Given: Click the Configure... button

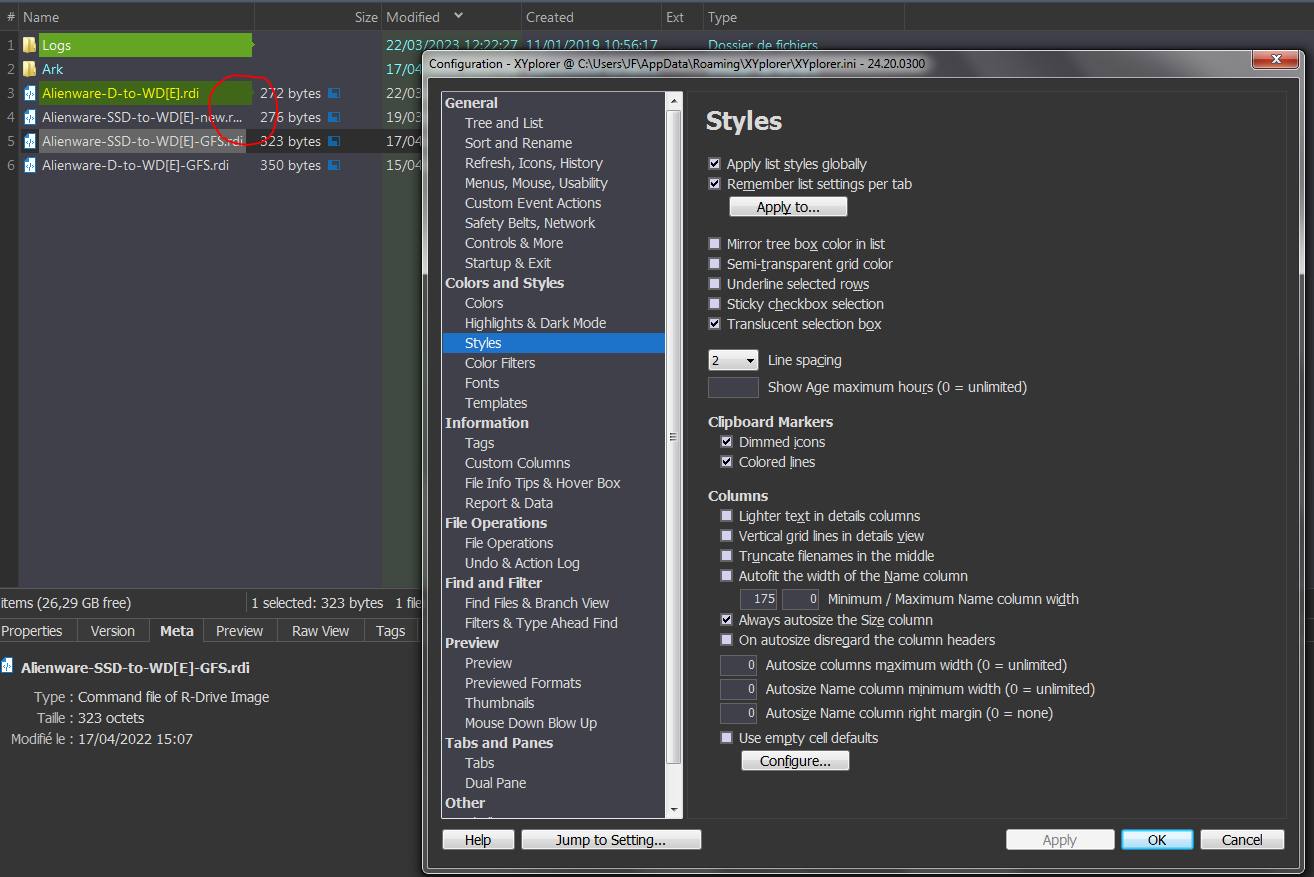Looking at the screenshot, I should (795, 761).
